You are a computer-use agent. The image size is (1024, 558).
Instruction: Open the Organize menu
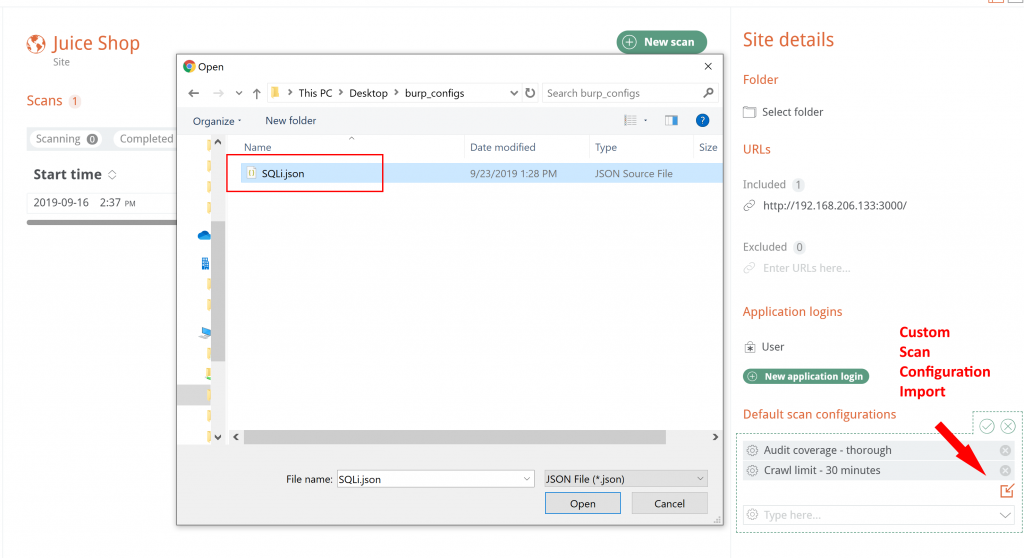pyautogui.click(x=217, y=121)
